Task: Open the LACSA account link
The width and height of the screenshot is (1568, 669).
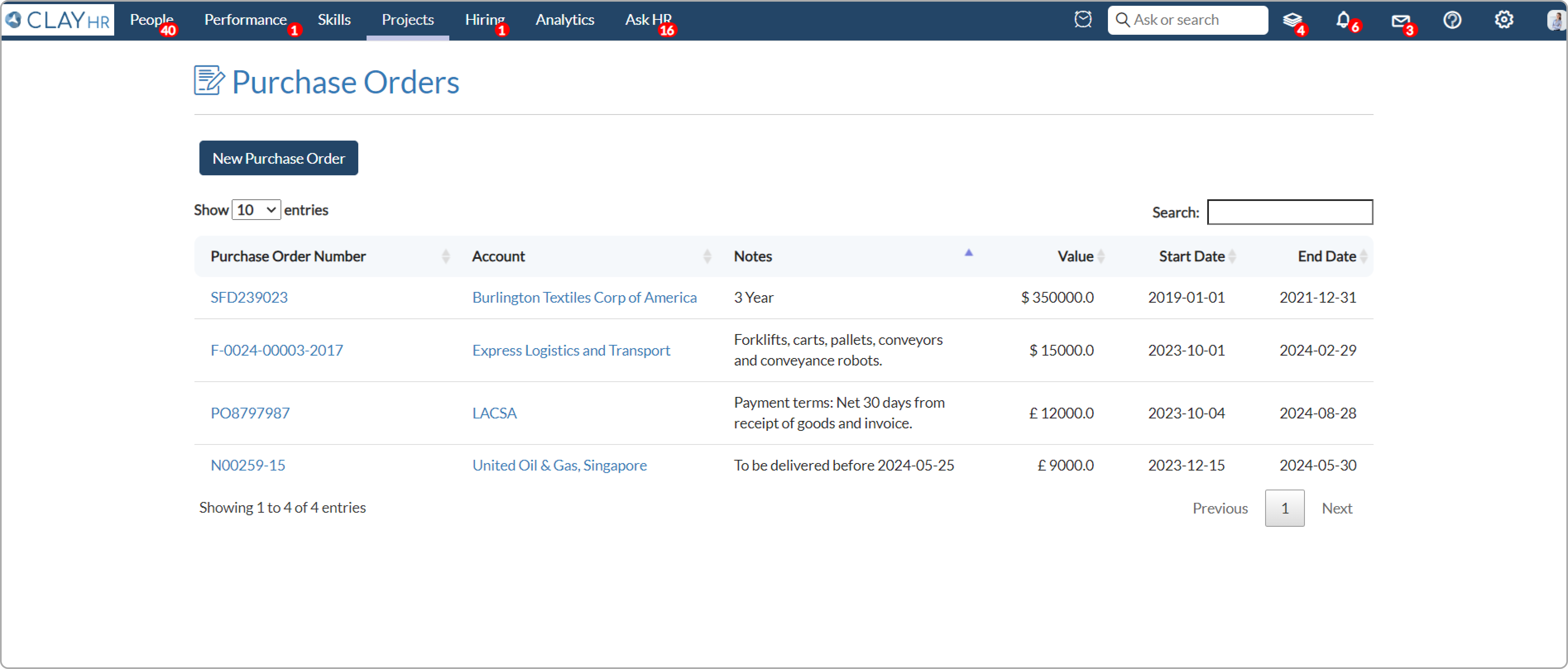Action: click(494, 413)
